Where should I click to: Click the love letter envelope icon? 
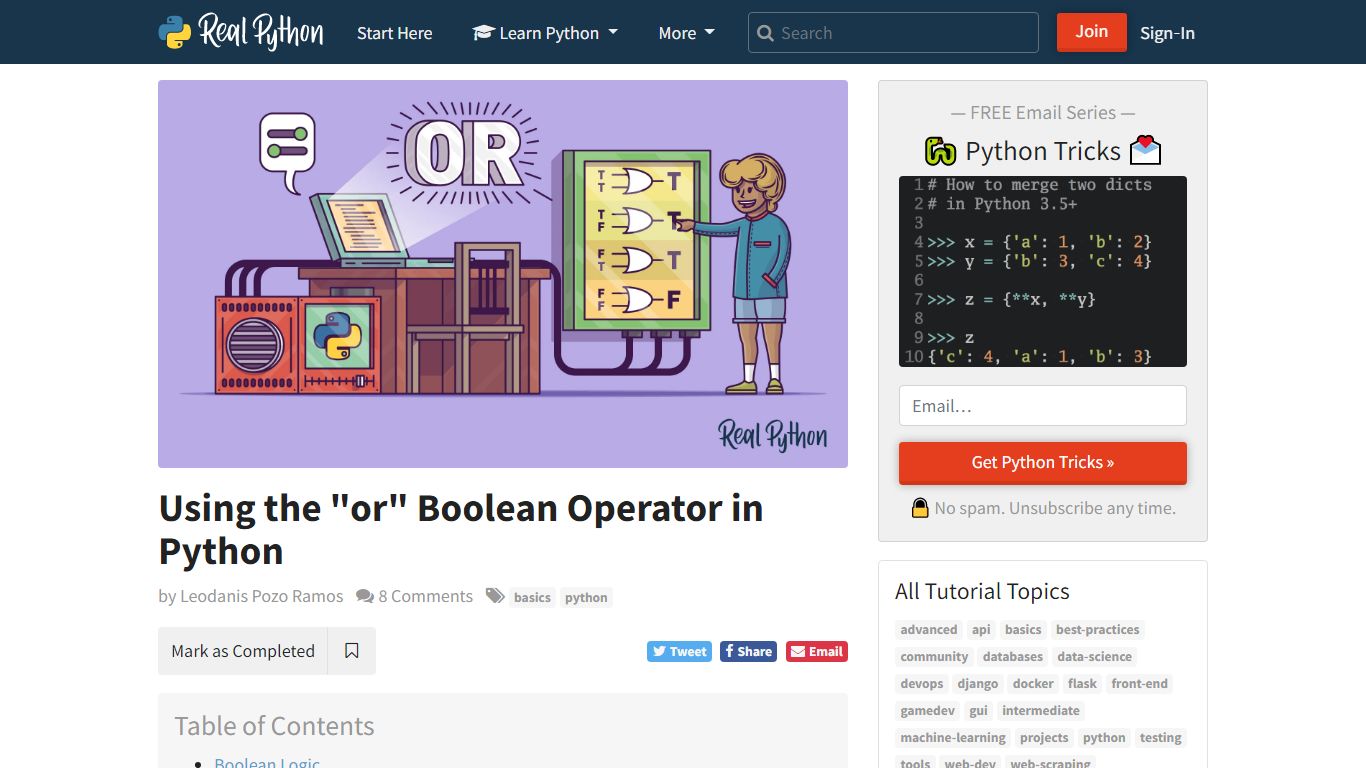point(1145,150)
